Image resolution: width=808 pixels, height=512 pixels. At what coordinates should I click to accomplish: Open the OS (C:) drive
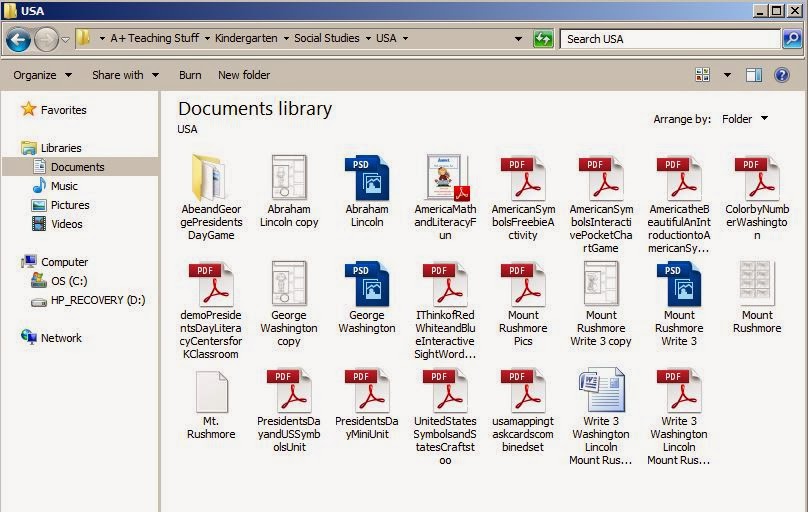[x=59, y=281]
